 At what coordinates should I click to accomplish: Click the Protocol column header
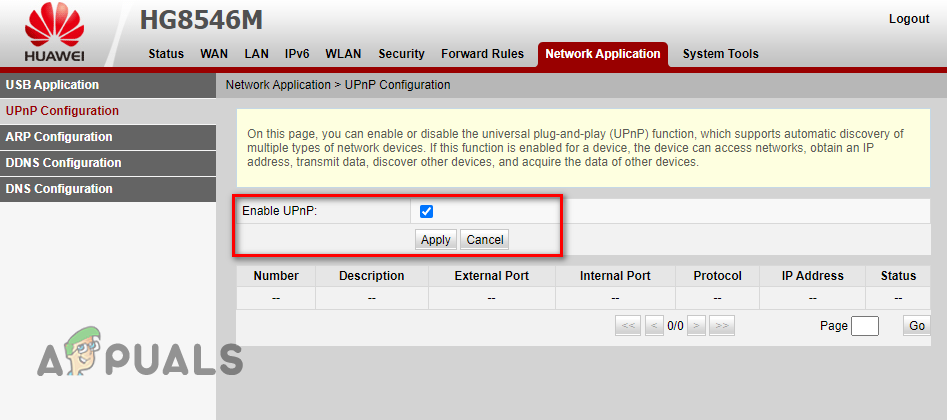[717, 276]
